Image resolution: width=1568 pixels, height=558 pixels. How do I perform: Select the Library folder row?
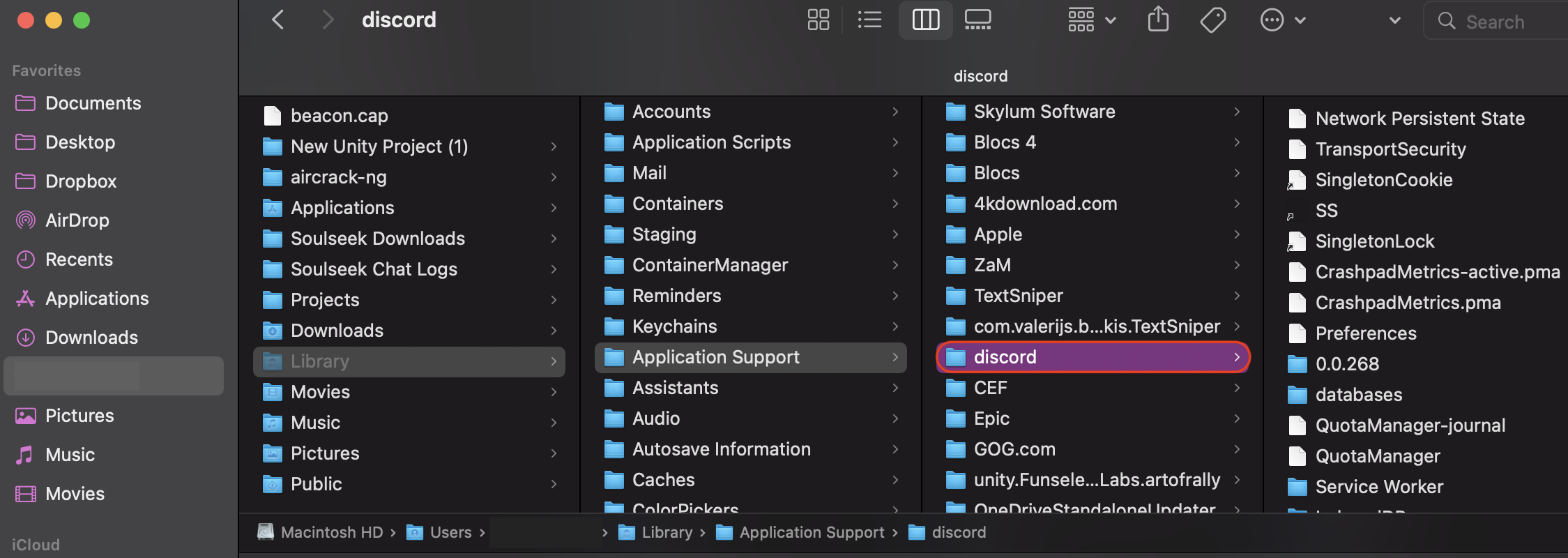[409, 361]
